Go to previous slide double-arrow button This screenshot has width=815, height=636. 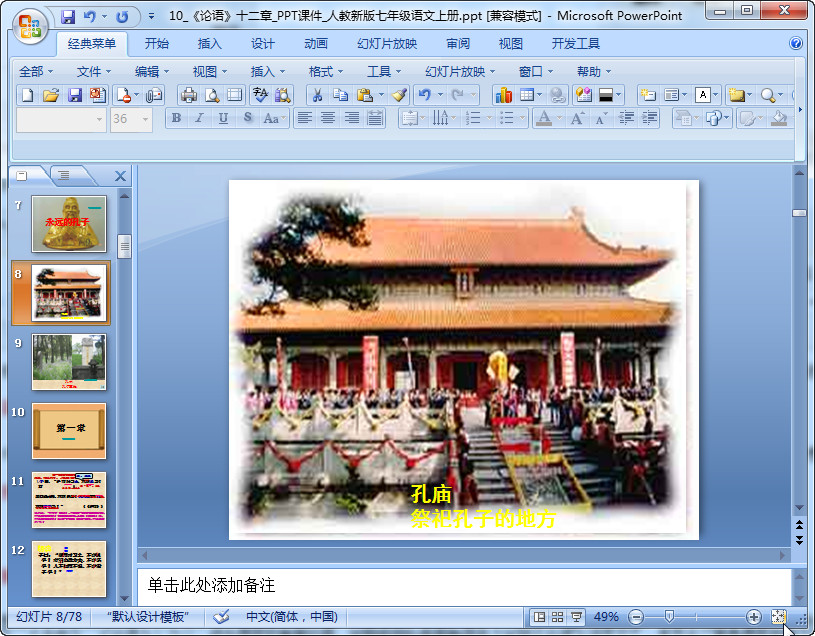click(x=799, y=525)
